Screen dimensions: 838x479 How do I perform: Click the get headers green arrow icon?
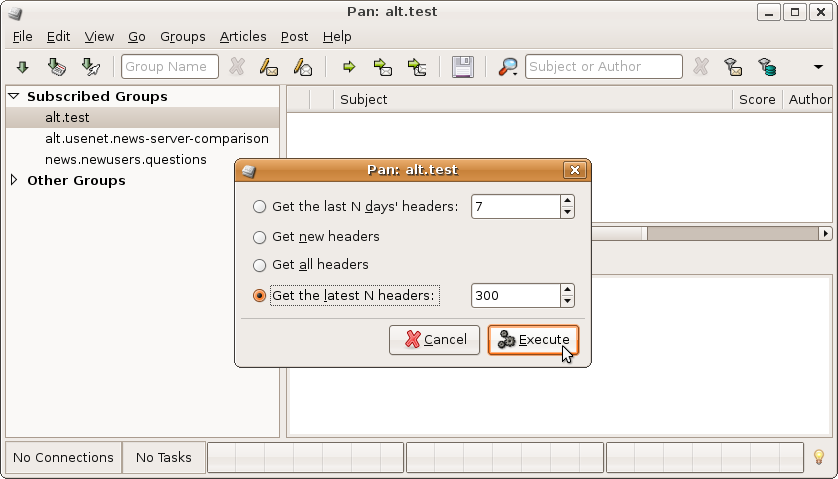(x=22, y=67)
